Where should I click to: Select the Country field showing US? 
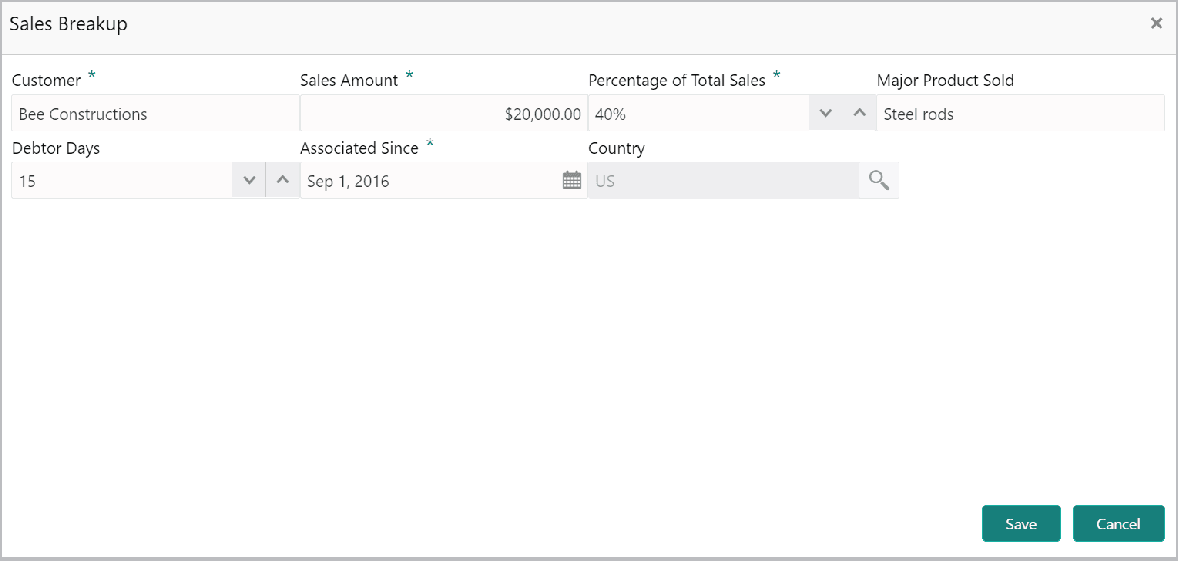click(x=723, y=180)
